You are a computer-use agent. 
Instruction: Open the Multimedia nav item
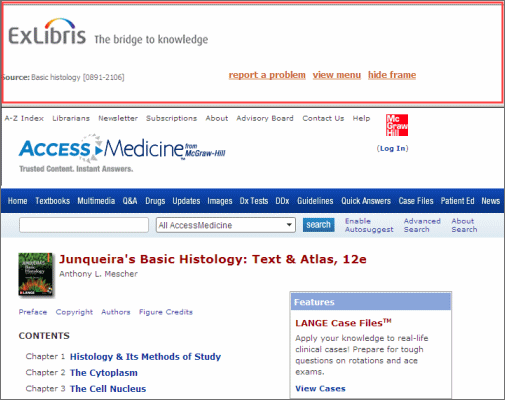(x=96, y=201)
